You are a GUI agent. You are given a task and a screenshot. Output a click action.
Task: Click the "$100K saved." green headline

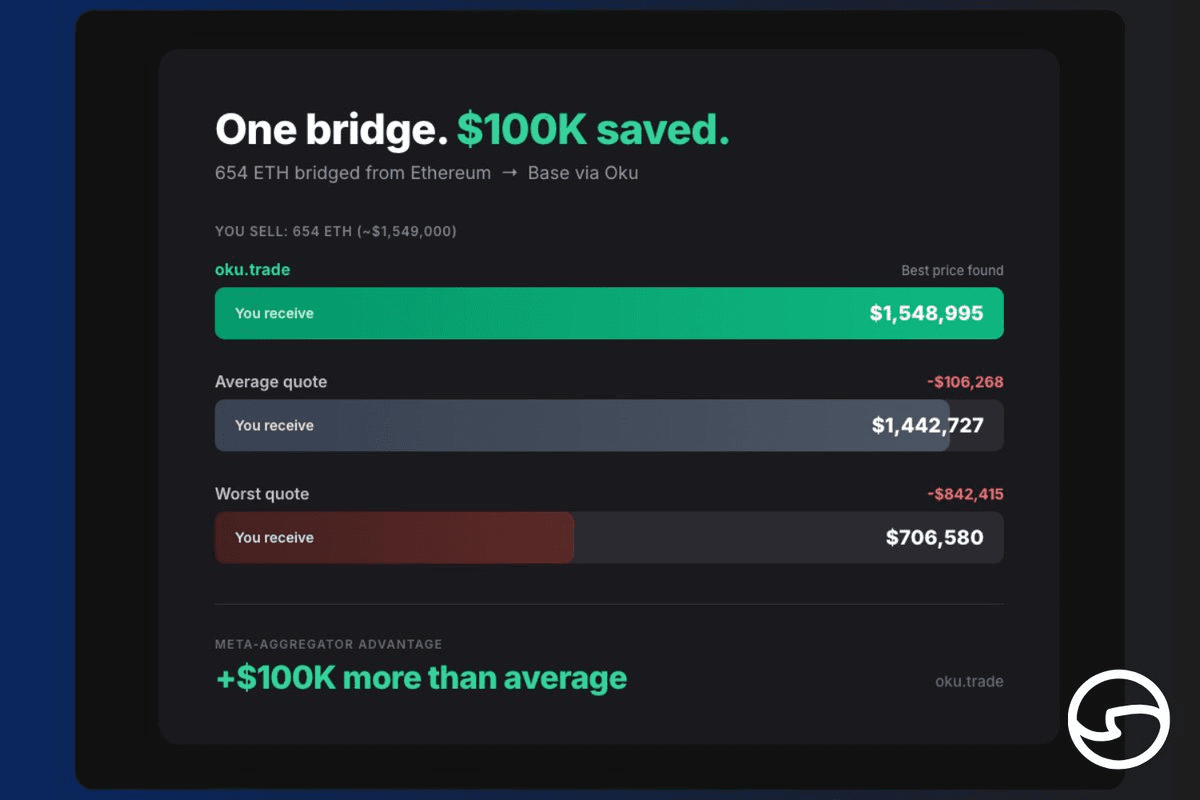click(593, 130)
